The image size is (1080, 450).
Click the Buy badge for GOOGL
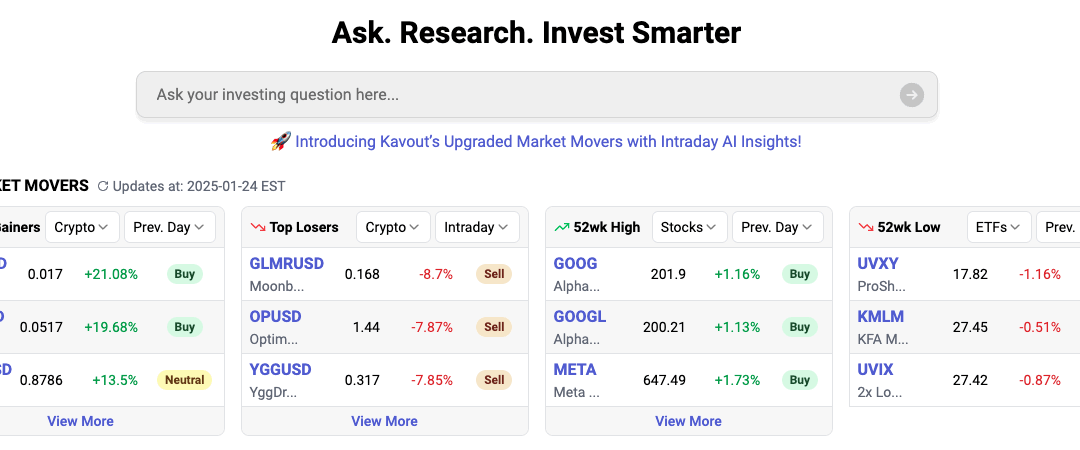click(x=799, y=327)
